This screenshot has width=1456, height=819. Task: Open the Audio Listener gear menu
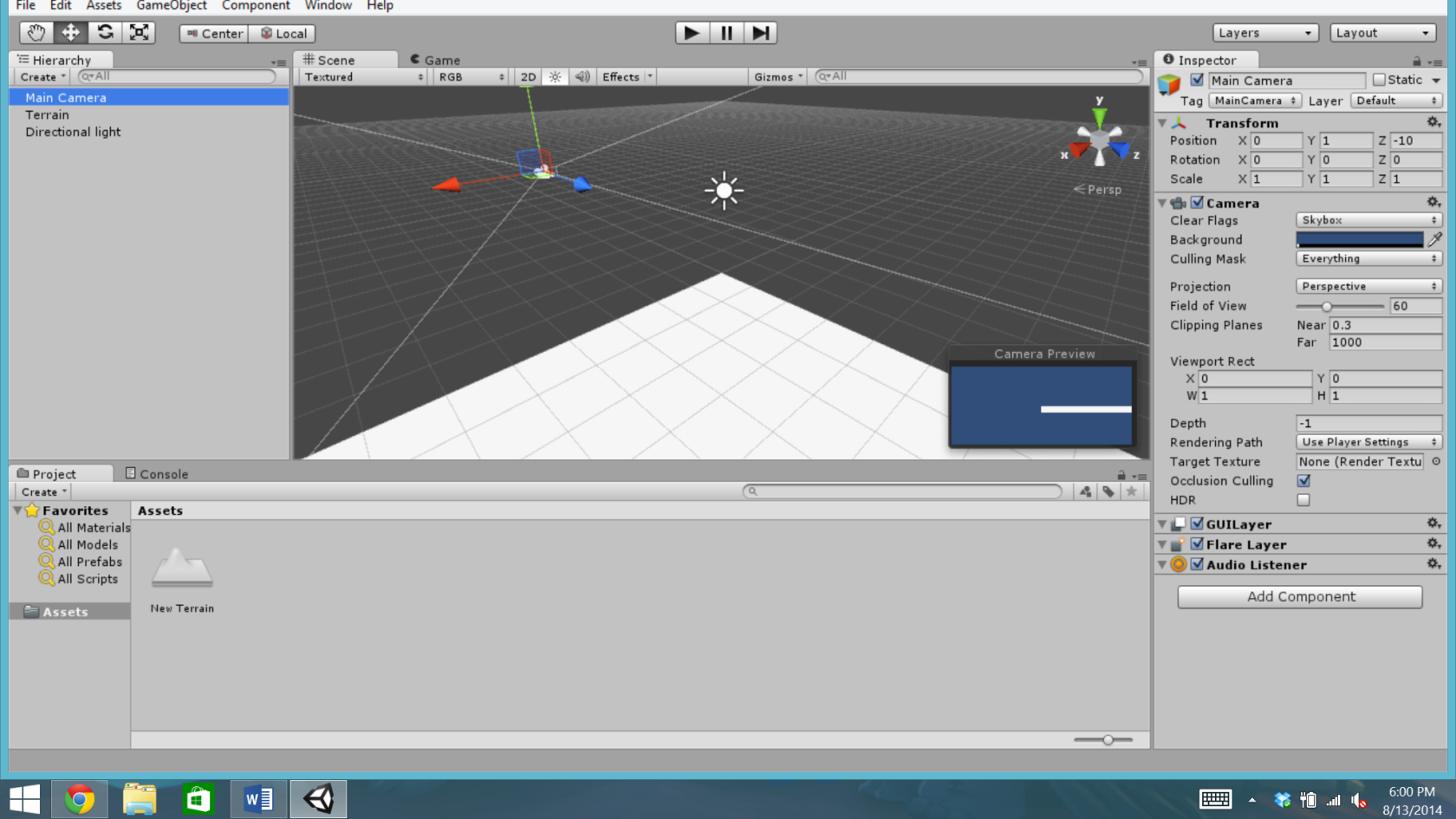(1433, 563)
